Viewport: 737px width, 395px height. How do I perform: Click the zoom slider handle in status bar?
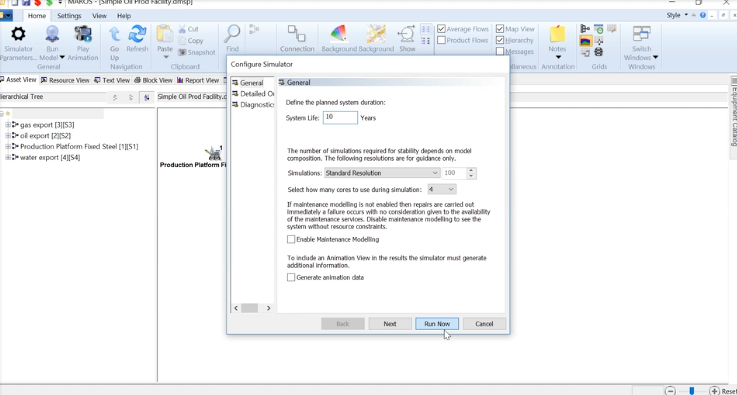[x=691, y=391]
